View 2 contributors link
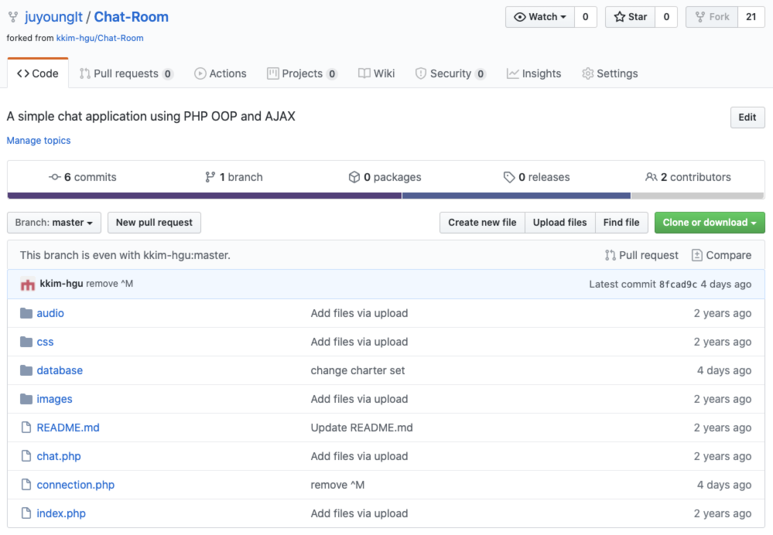 688,177
